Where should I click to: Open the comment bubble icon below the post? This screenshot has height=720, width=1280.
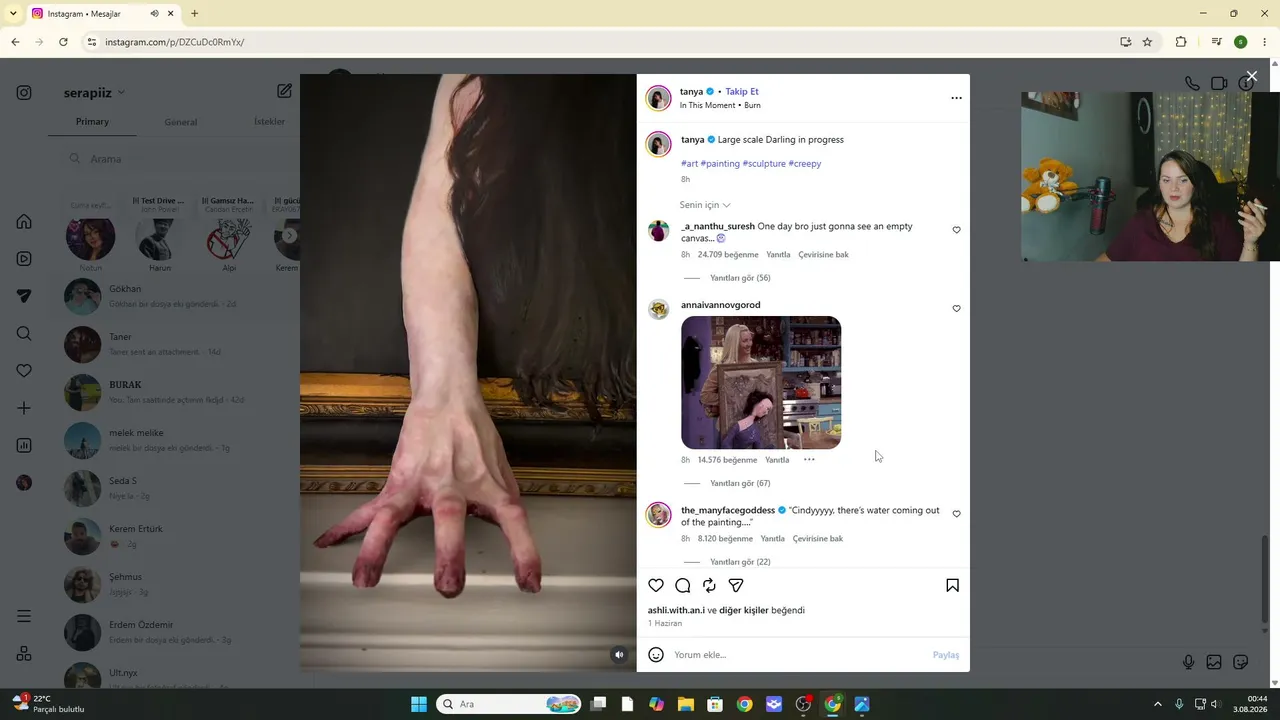point(683,586)
